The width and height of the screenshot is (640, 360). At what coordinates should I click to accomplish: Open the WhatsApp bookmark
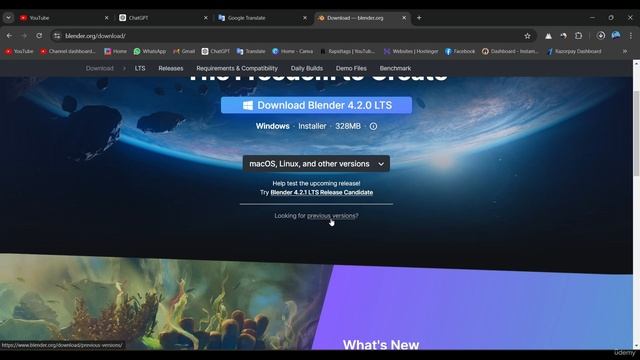click(x=150, y=51)
